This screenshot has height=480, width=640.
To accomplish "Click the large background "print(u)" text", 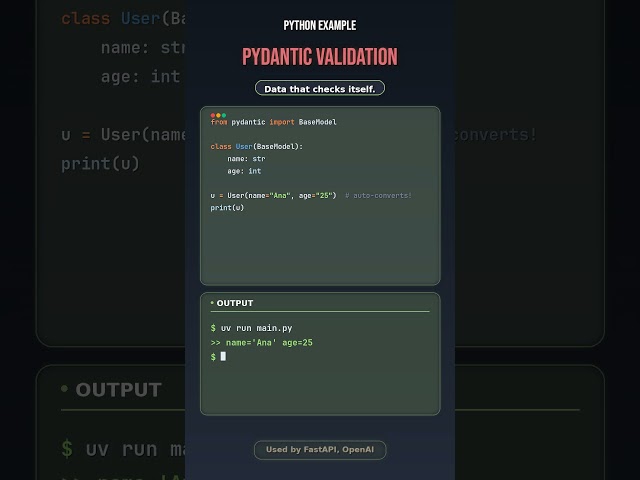I will click(x=100, y=164).
